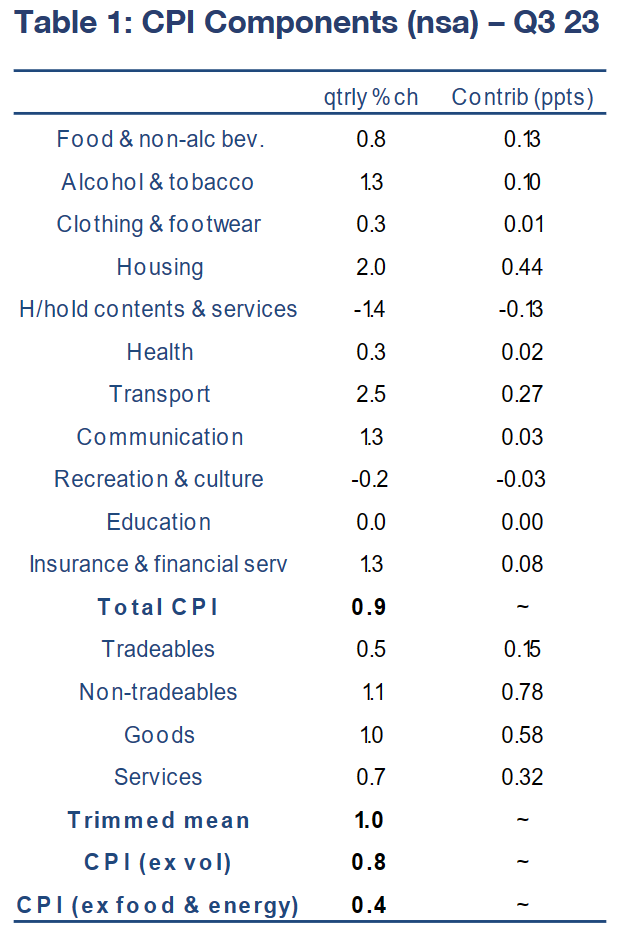
Task: Select the 'Clothing & footwear' row label
Action: (159, 224)
